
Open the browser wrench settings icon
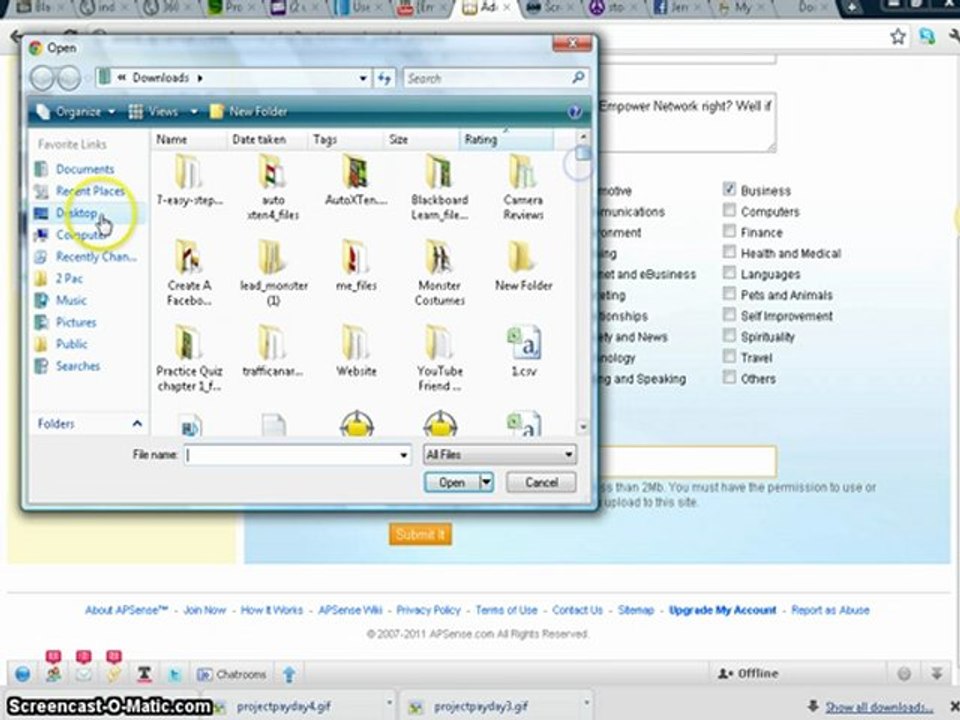tap(954, 37)
